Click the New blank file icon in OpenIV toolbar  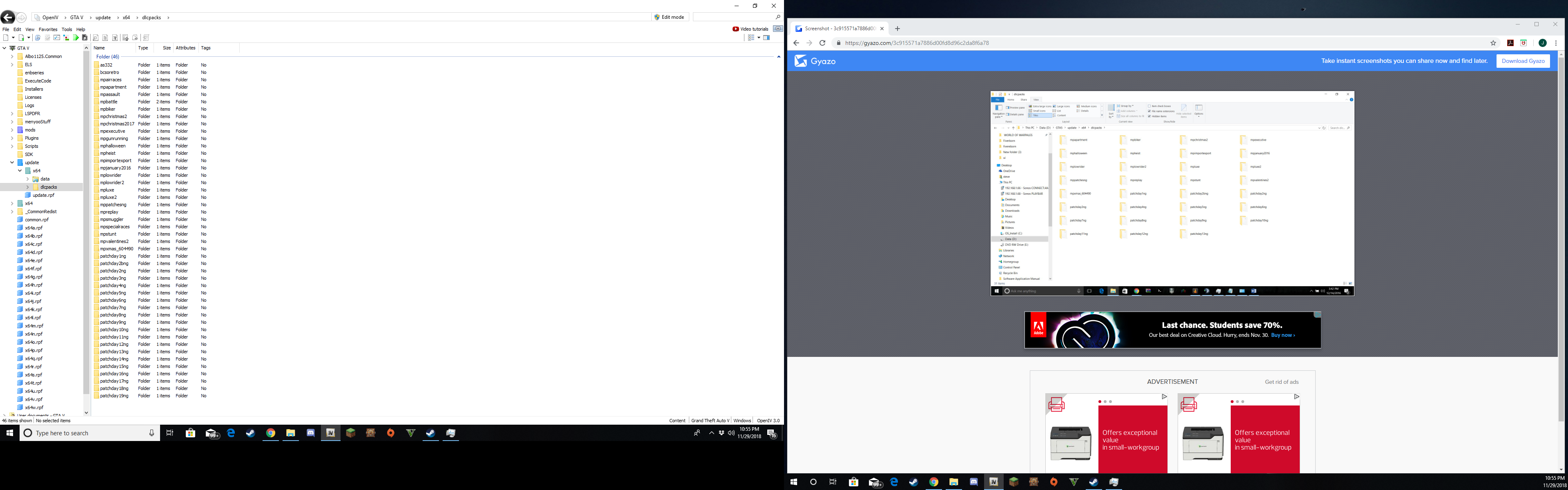click(x=5, y=38)
